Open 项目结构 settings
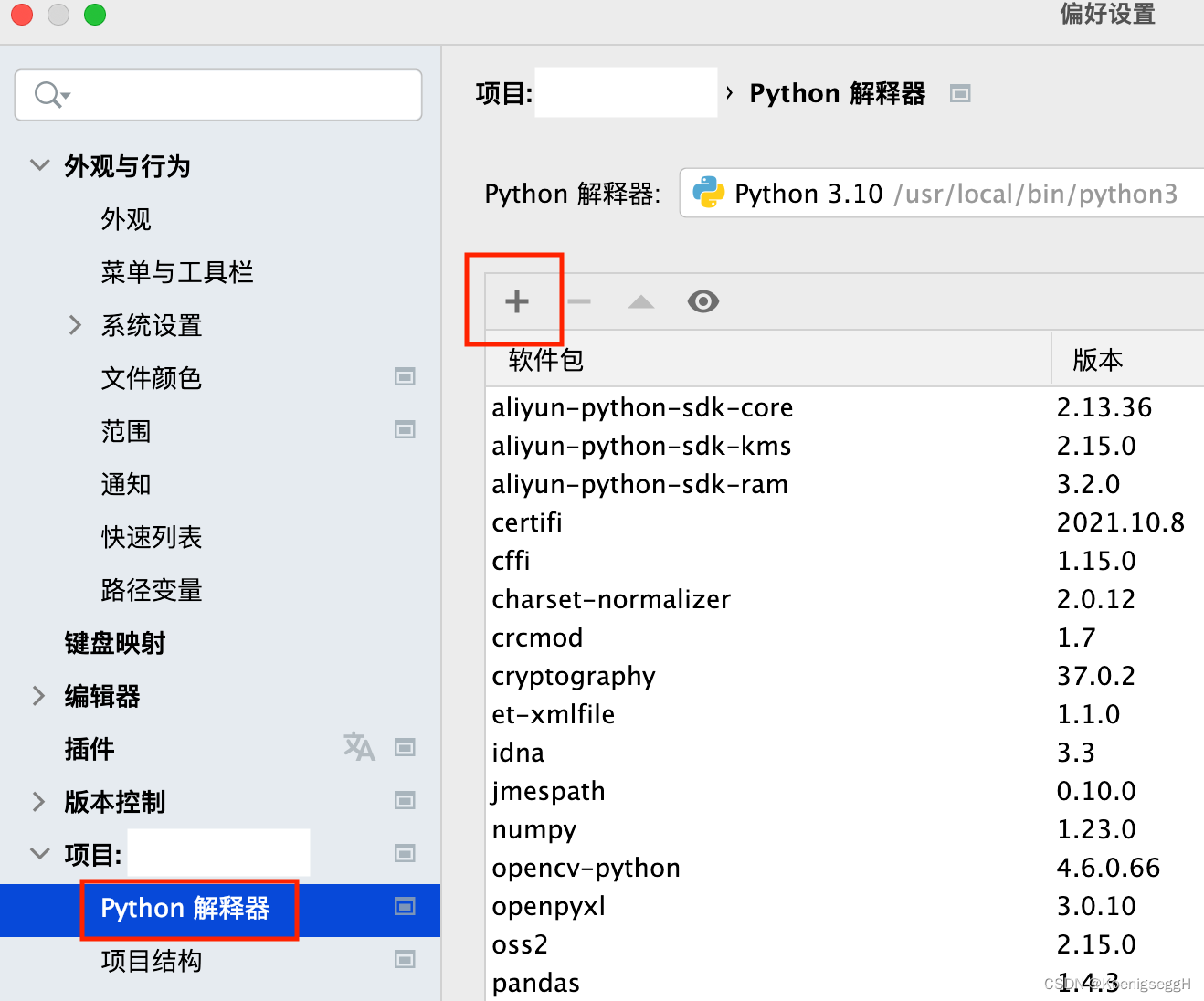The height and width of the screenshot is (1001, 1204). pos(151,961)
